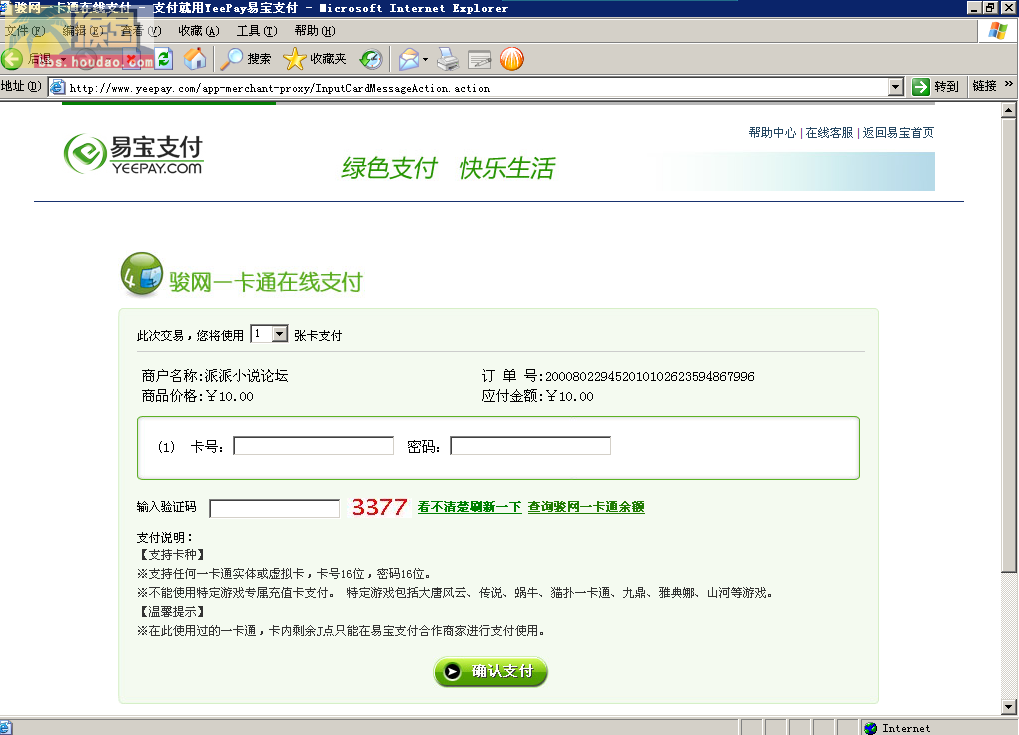This screenshot has width=1019, height=735.
Task: Click the page icon in the address bar
Action: [x=58, y=87]
